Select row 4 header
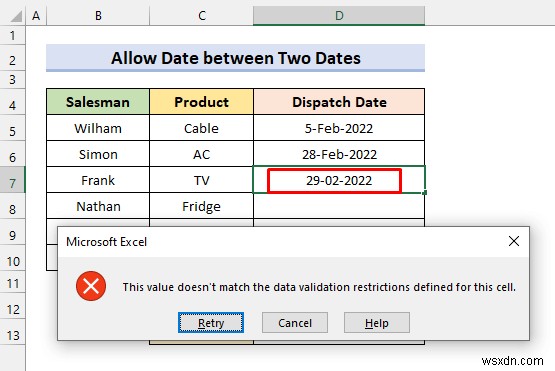The height and width of the screenshot is (371, 555). coord(12,102)
